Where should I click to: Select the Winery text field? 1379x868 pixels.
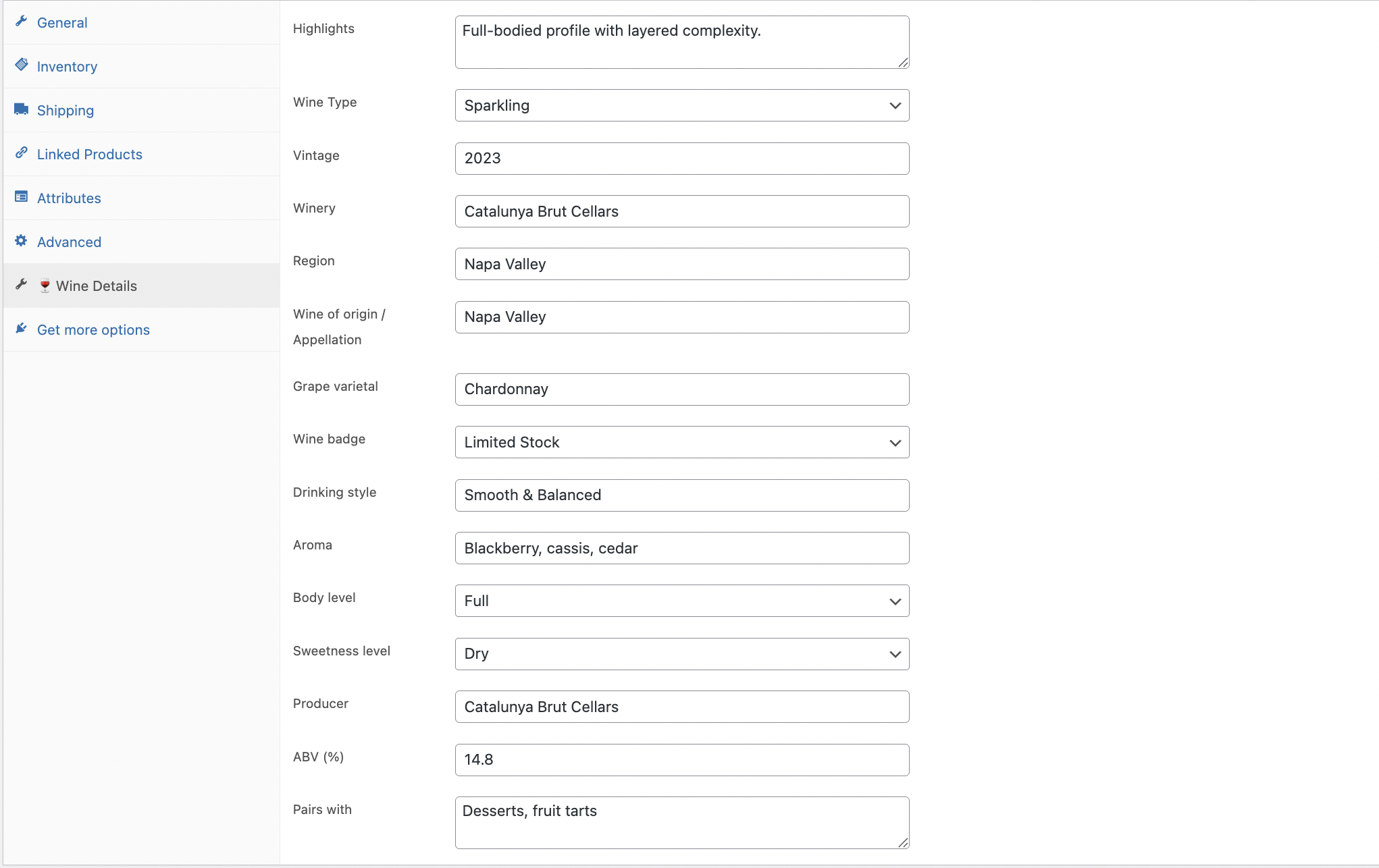(x=681, y=211)
